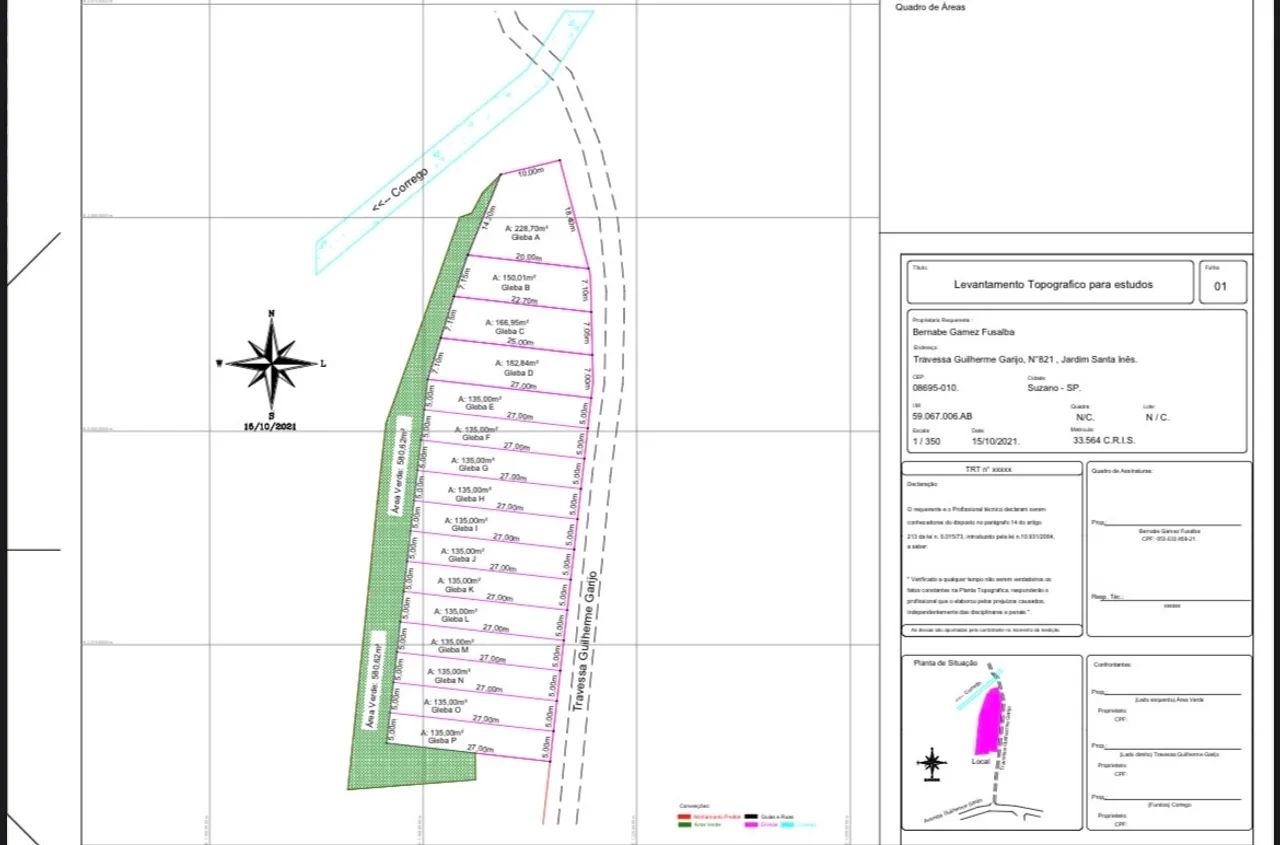Screen dimensions: 1280x845
Task: Click the Corrego stream label
Action: [401, 188]
